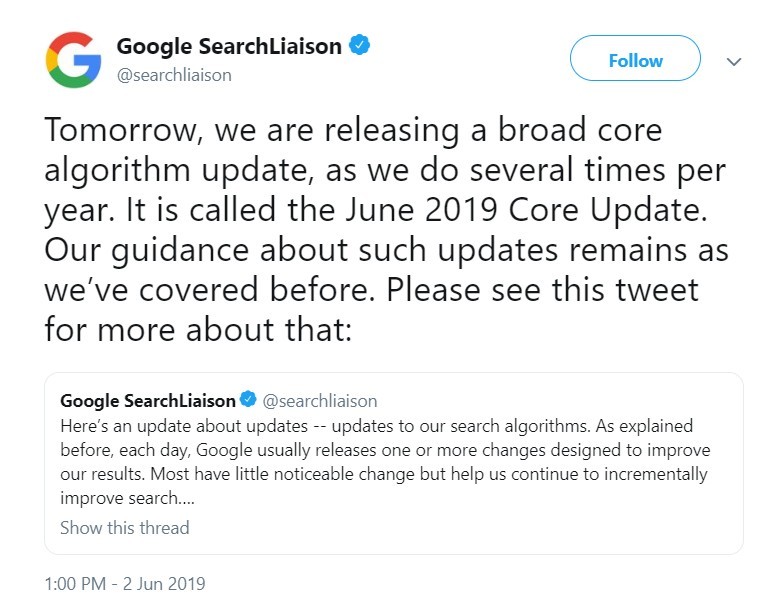Open the tweet options chevron menu

(x=734, y=61)
